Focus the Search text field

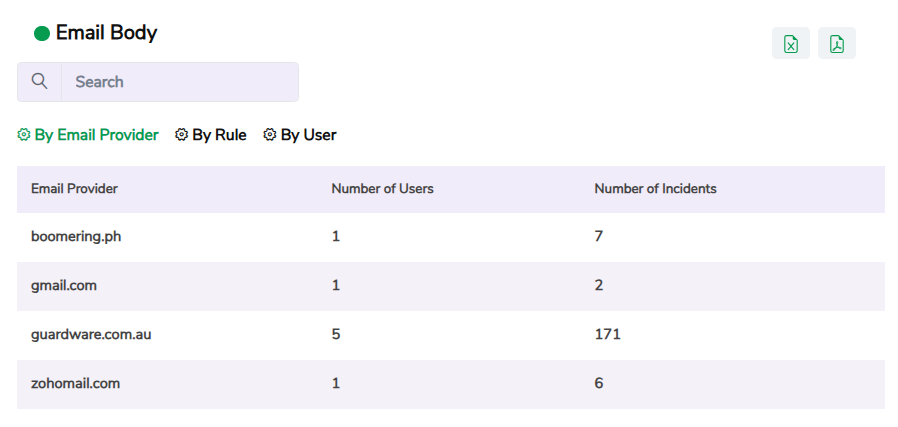(180, 82)
